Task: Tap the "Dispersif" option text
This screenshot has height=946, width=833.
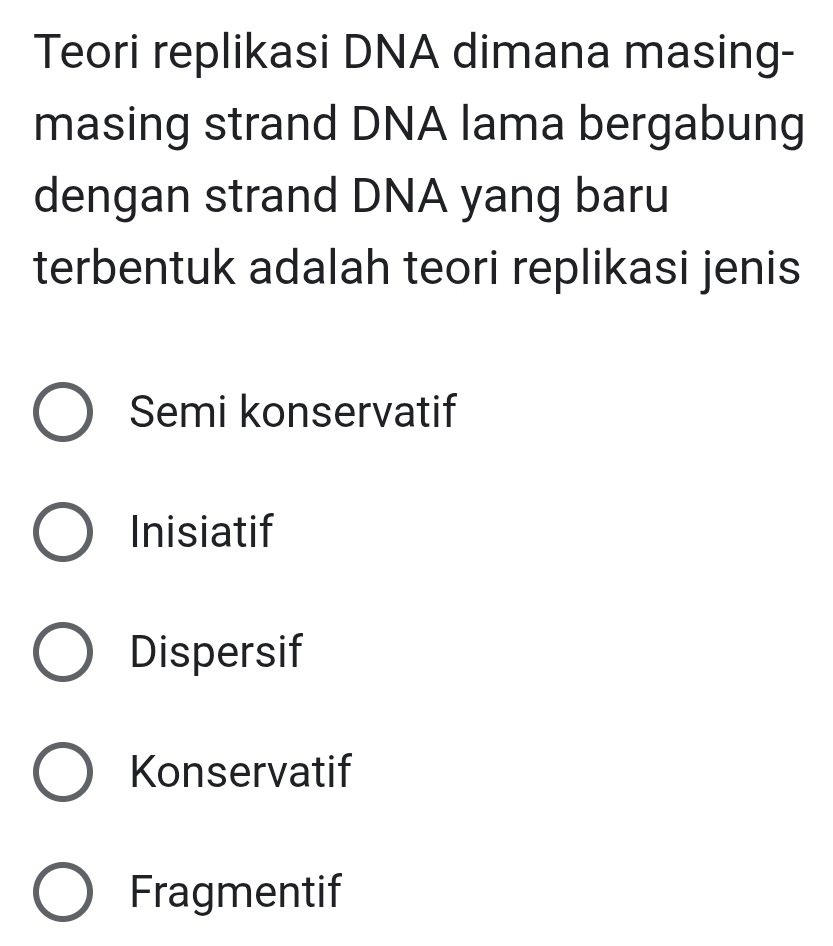Action: click(x=216, y=651)
